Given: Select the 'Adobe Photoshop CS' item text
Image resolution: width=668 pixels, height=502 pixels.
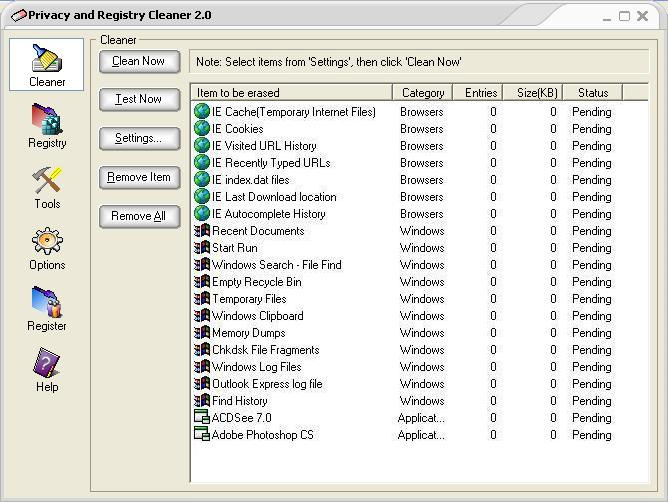Looking at the screenshot, I should (x=262, y=435).
